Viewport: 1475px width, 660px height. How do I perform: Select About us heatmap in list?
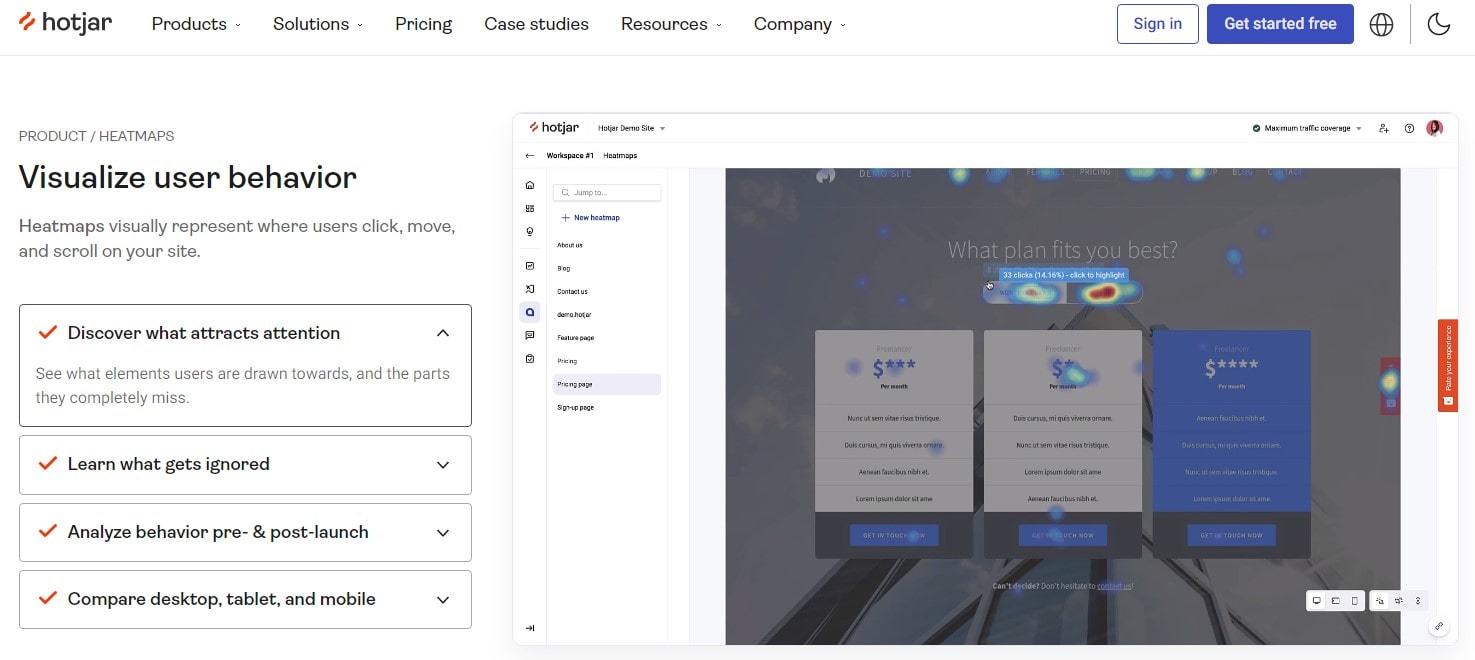click(x=570, y=245)
